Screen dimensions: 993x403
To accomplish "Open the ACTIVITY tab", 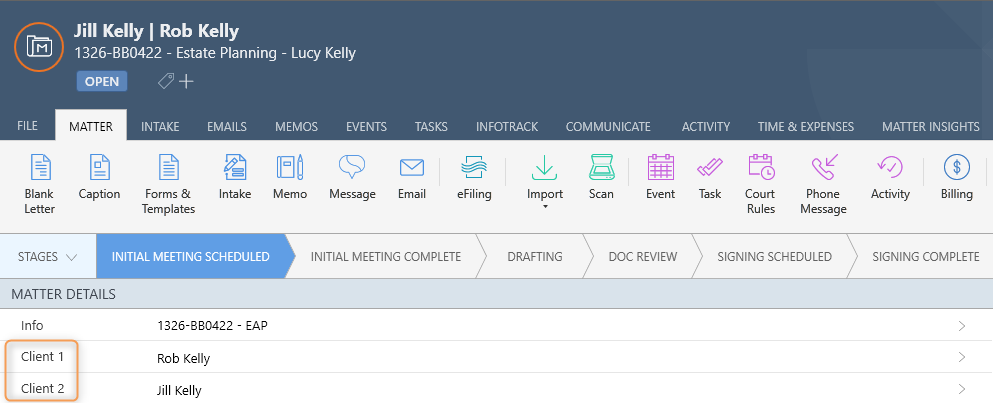I will coord(705,127).
